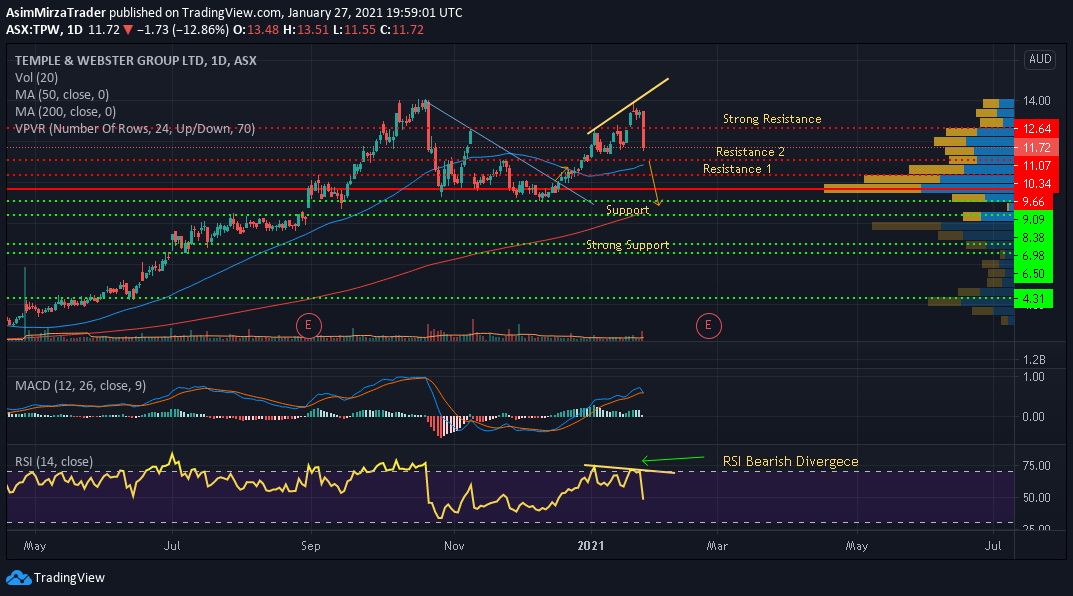This screenshot has height=596, width=1073.
Task: Click the first earnings E marker near Sep
Action: coord(309,325)
